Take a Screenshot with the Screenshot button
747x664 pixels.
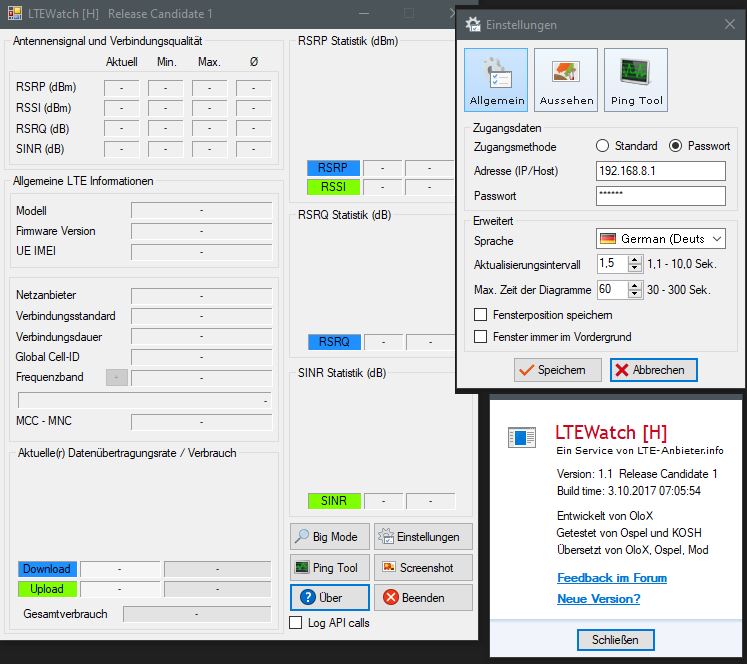(423, 567)
